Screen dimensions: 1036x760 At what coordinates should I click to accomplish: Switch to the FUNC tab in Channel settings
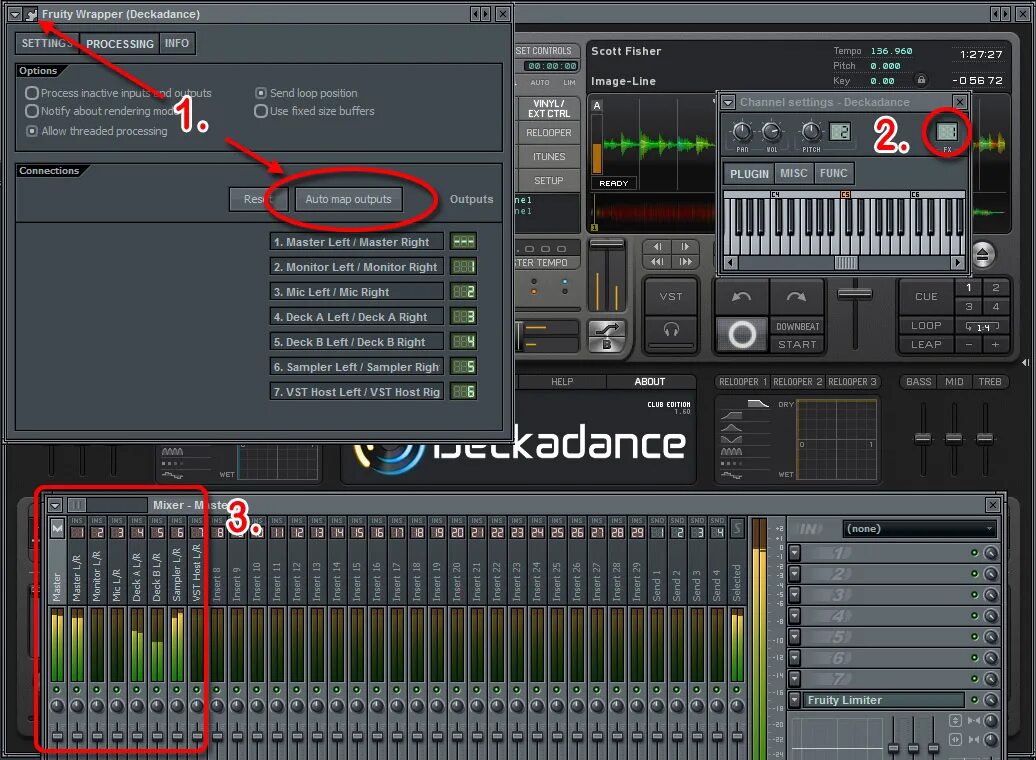point(834,174)
